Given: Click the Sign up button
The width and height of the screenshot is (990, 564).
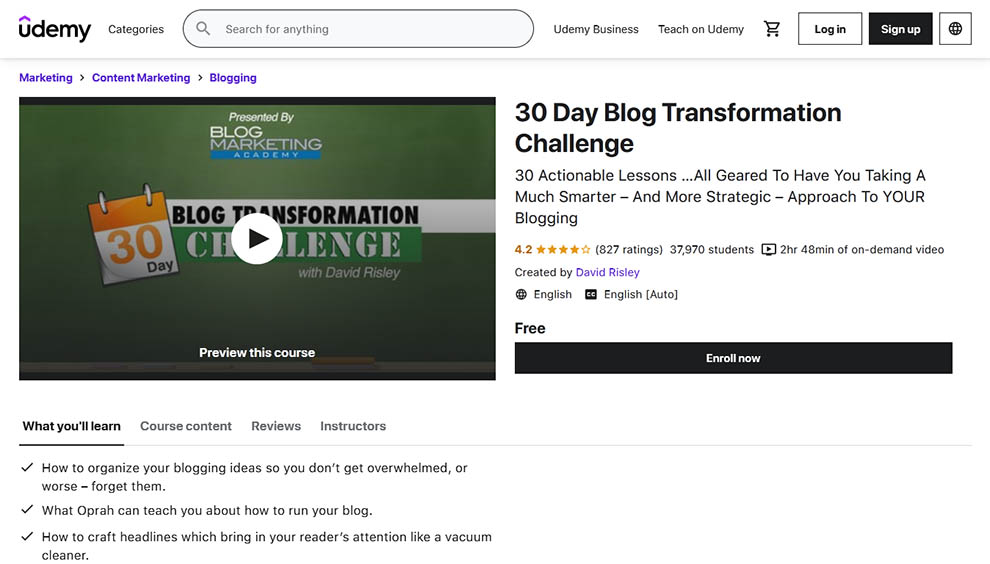Looking at the screenshot, I should coord(900,28).
